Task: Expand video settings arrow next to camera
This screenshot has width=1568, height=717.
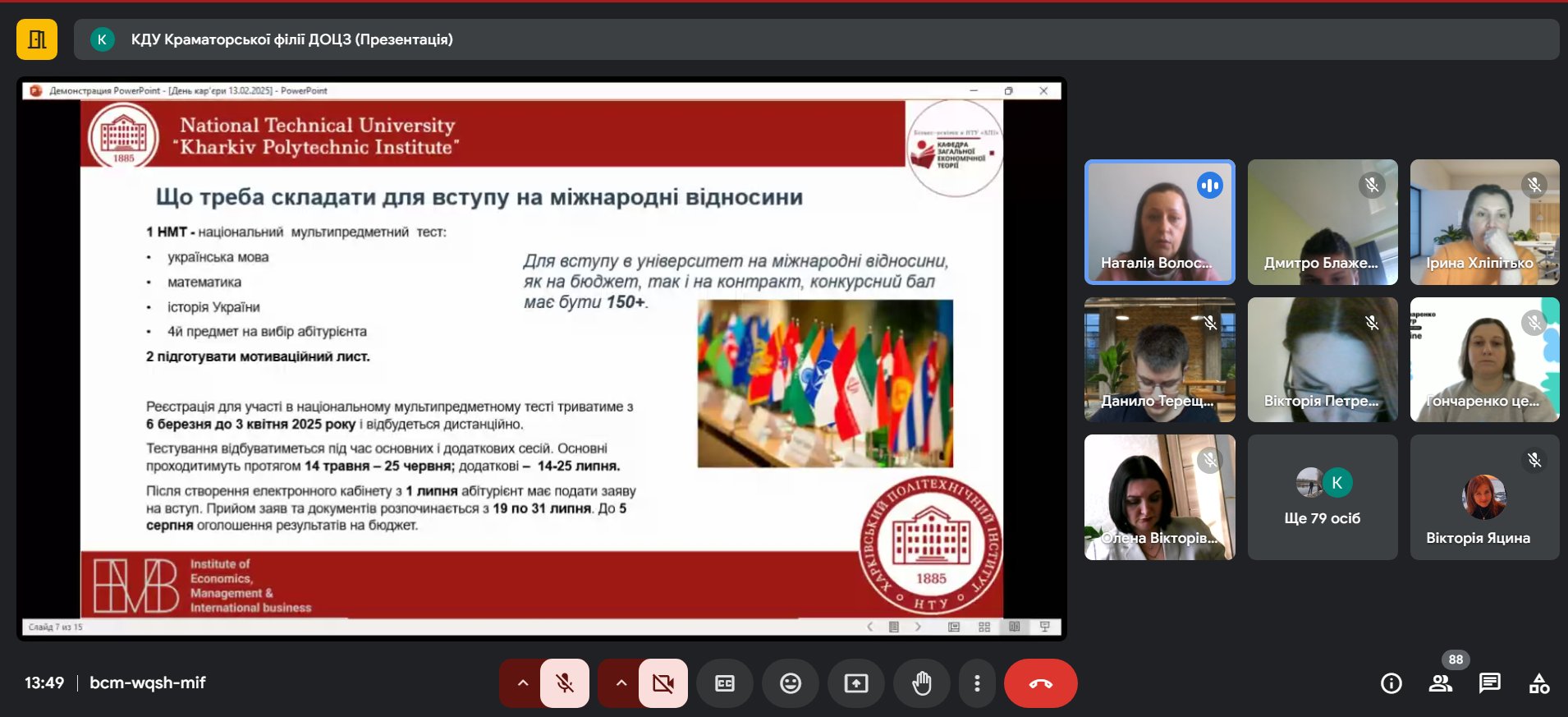Action: point(621,683)
